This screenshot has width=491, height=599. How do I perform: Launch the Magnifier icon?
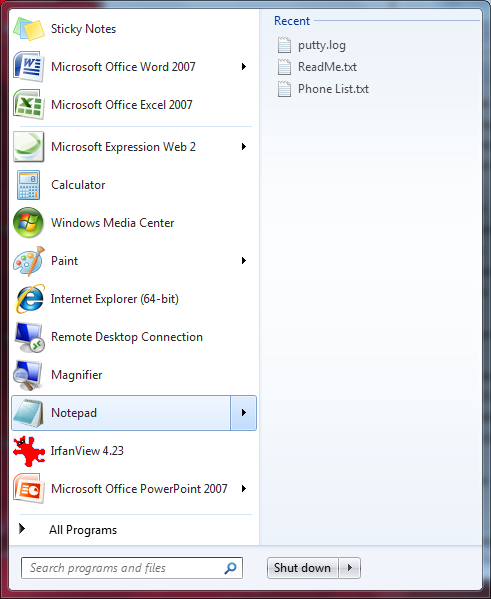[27, 375]
